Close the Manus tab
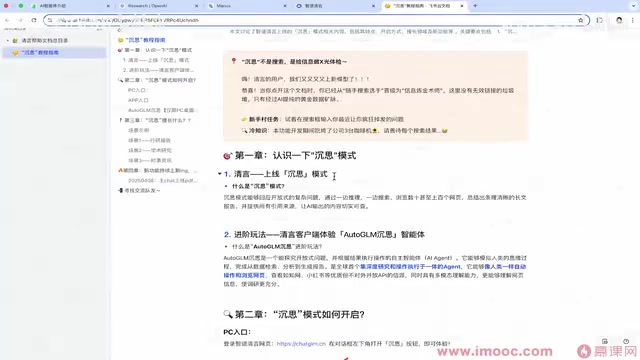Image resolution: width=640 pixels, height=360 pixels. tap(285, 6)
